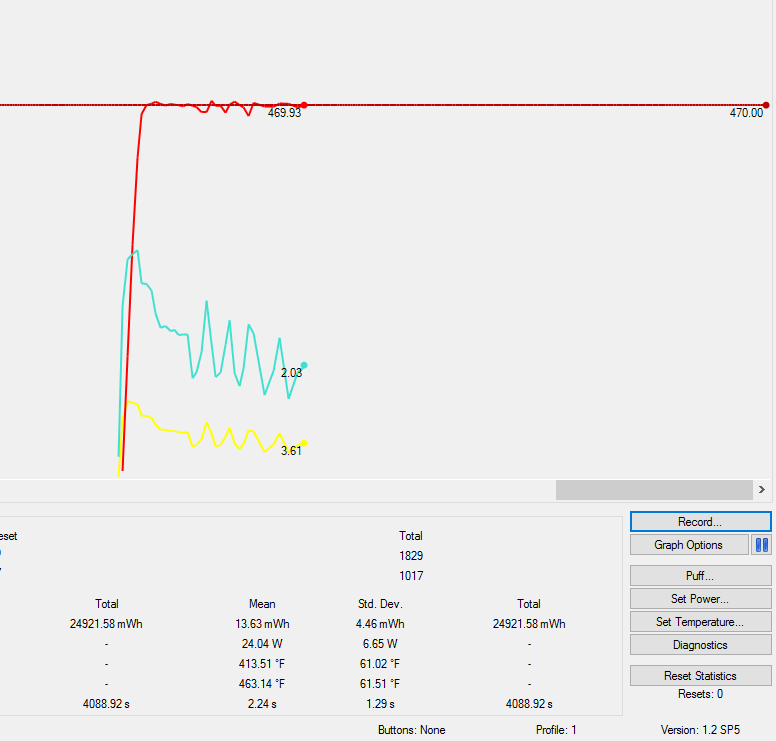
Task: Select the cyan 2.03 data point
Action: pyautogui.click(x=304, y=365)
